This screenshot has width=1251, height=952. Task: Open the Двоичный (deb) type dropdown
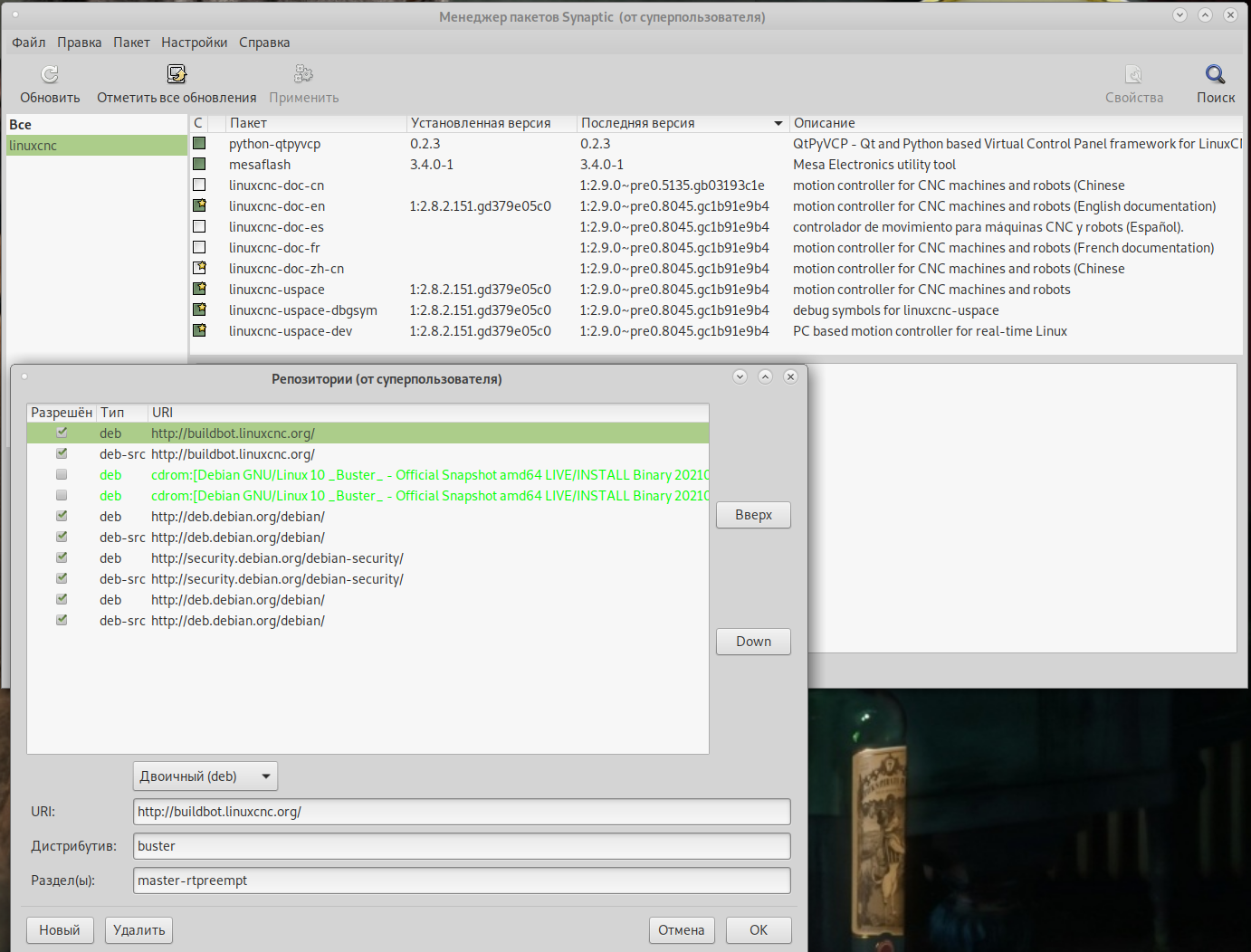(x=205, y=776)
